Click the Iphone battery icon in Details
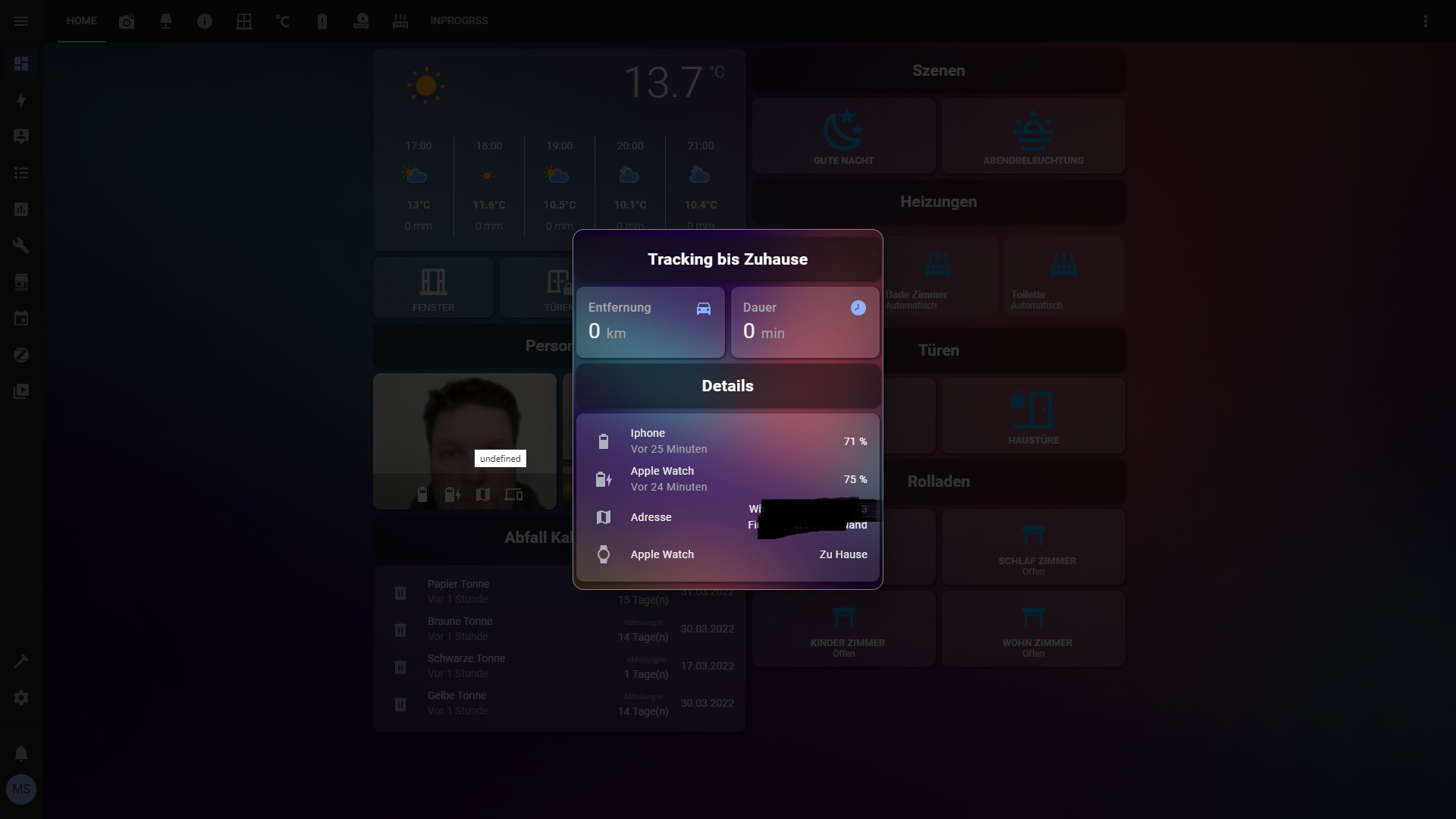The height and width of the screenshot is (819, 1456). click(x=604, y=441)
